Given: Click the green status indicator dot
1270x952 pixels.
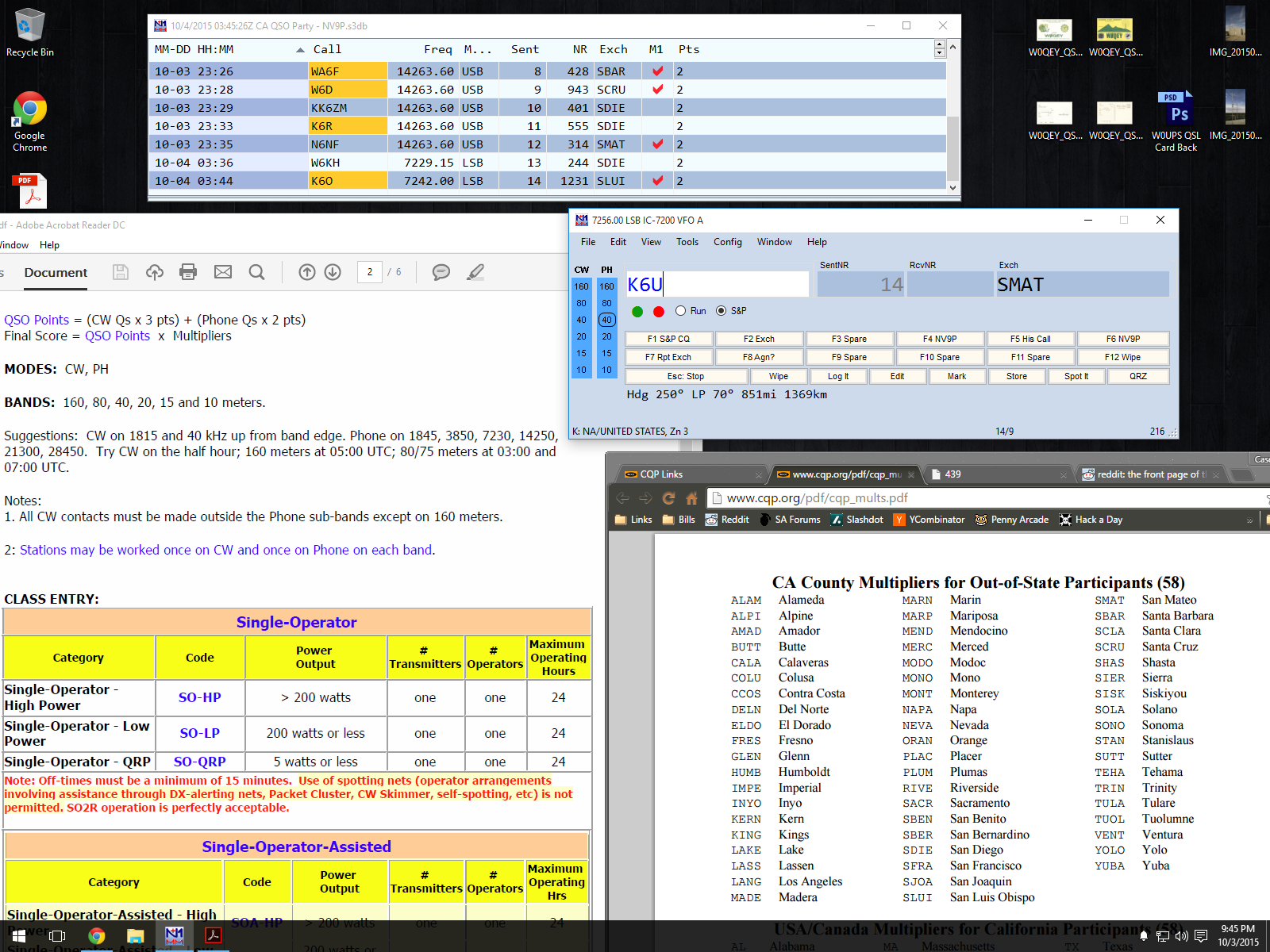Looking at the screenshot, I should coord(637,311).
